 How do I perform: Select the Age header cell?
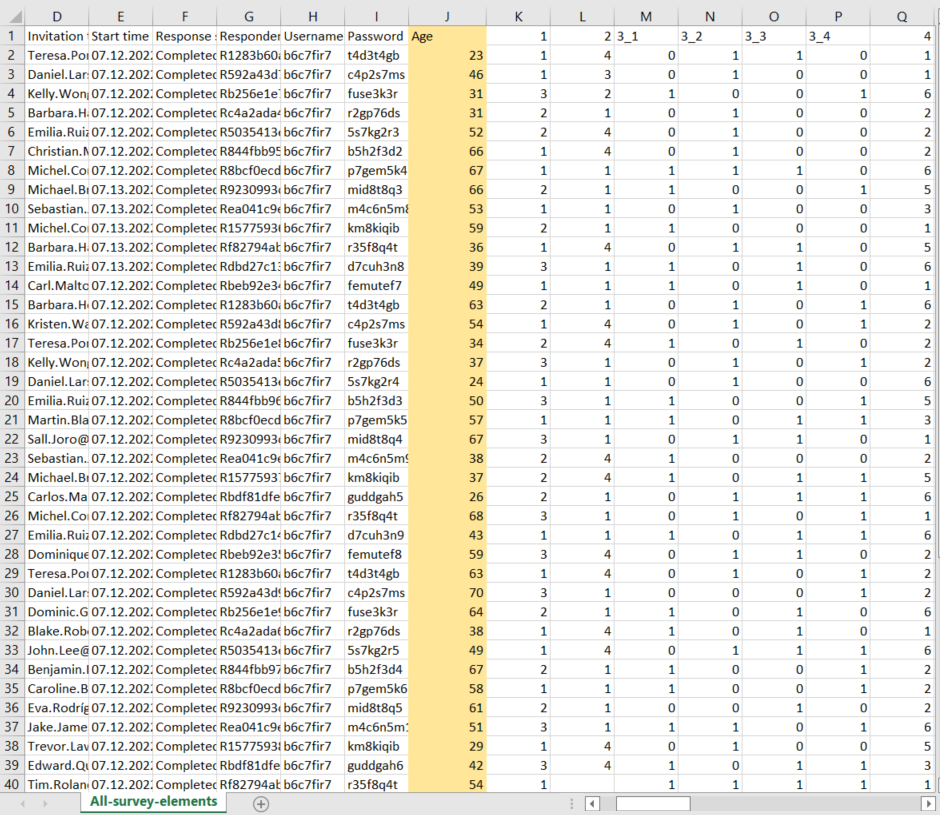(x=447, y=36)
